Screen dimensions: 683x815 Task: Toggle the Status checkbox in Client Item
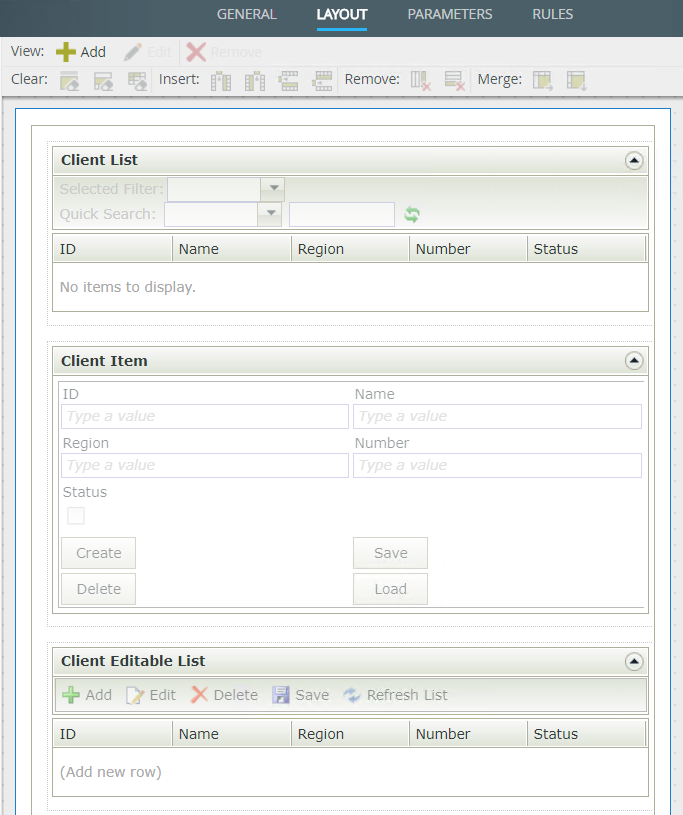[x=76, y=516]
